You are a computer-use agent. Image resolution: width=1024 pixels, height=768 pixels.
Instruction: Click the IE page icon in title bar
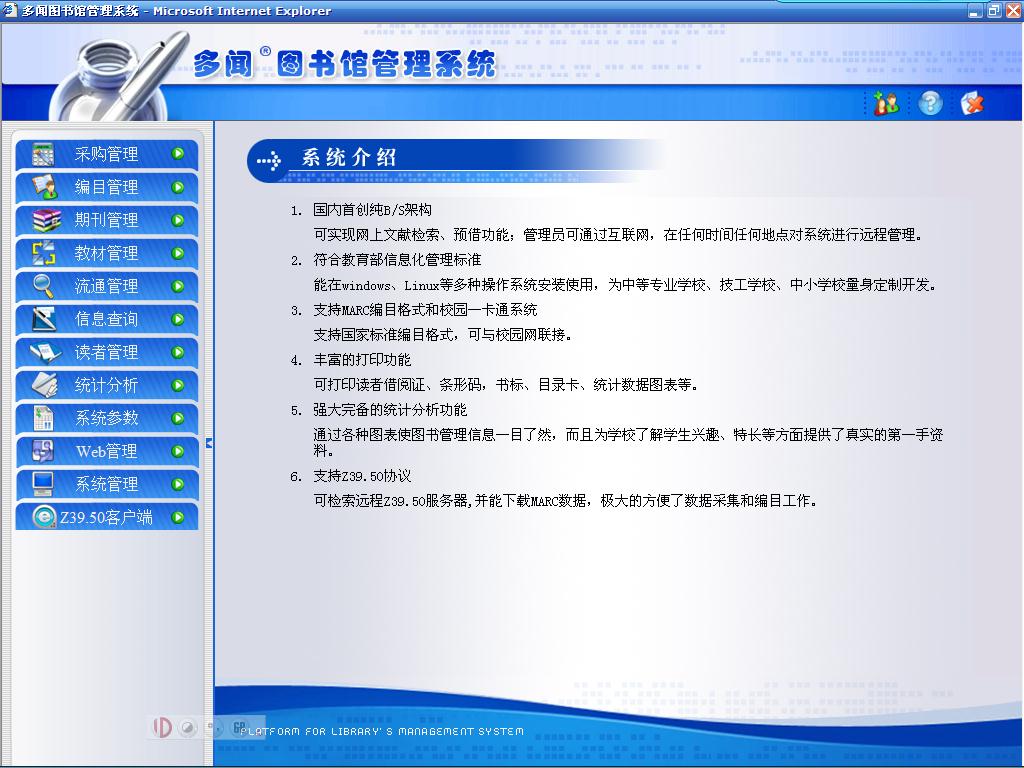[x=10, y=10]
